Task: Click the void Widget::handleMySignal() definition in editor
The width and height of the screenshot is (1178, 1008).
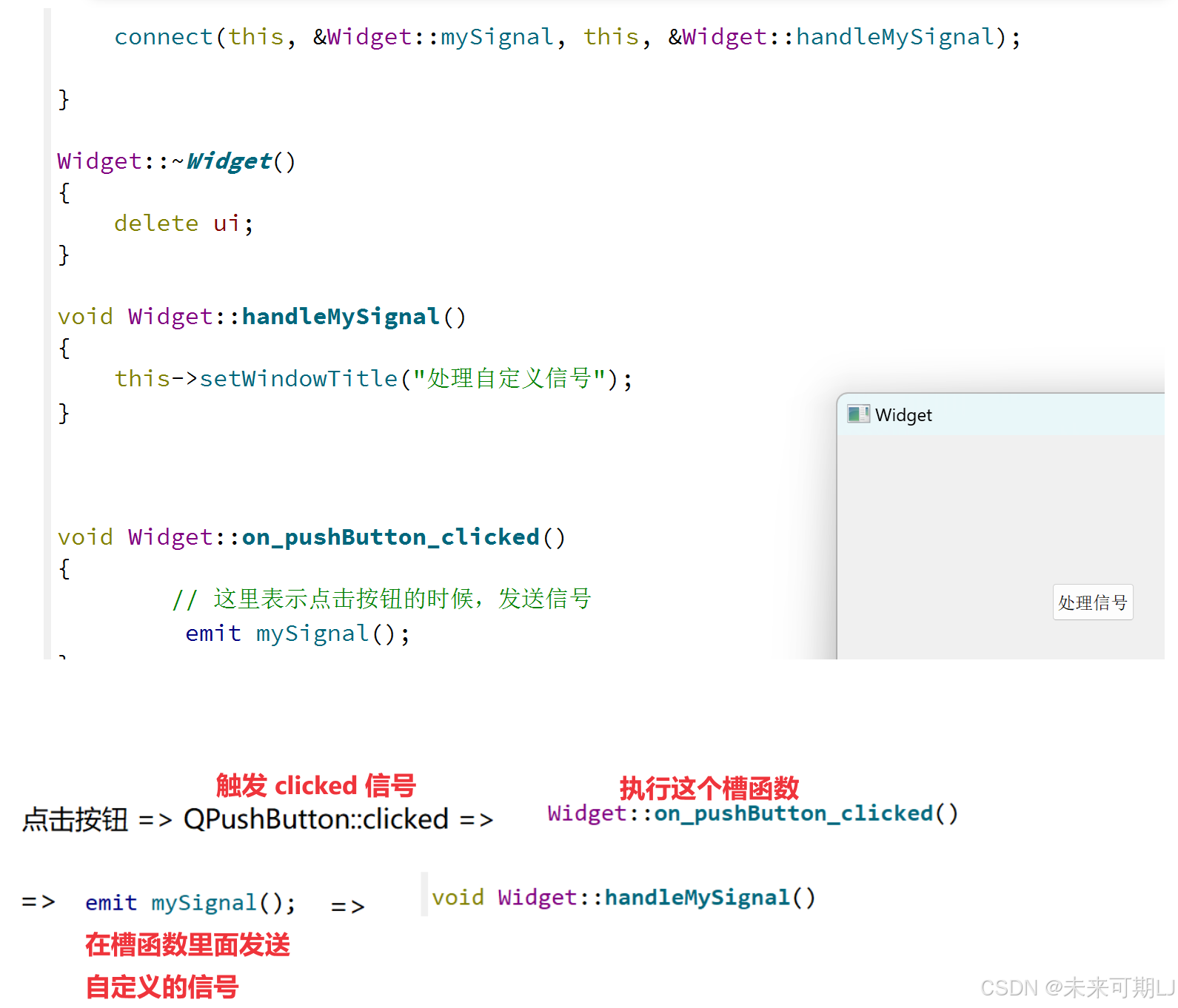Action: click(x=262, y=317)
